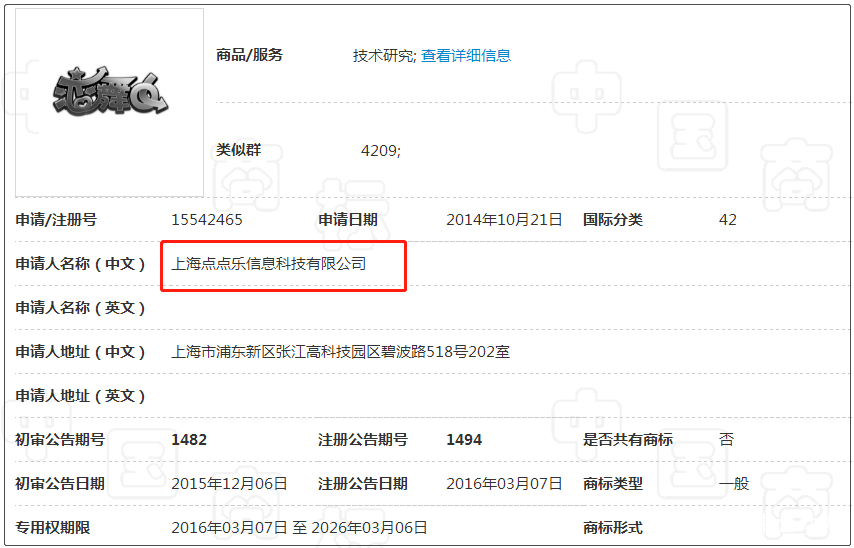Select applicant name 上海点点乐信息科技有限公司

(269, 264)
